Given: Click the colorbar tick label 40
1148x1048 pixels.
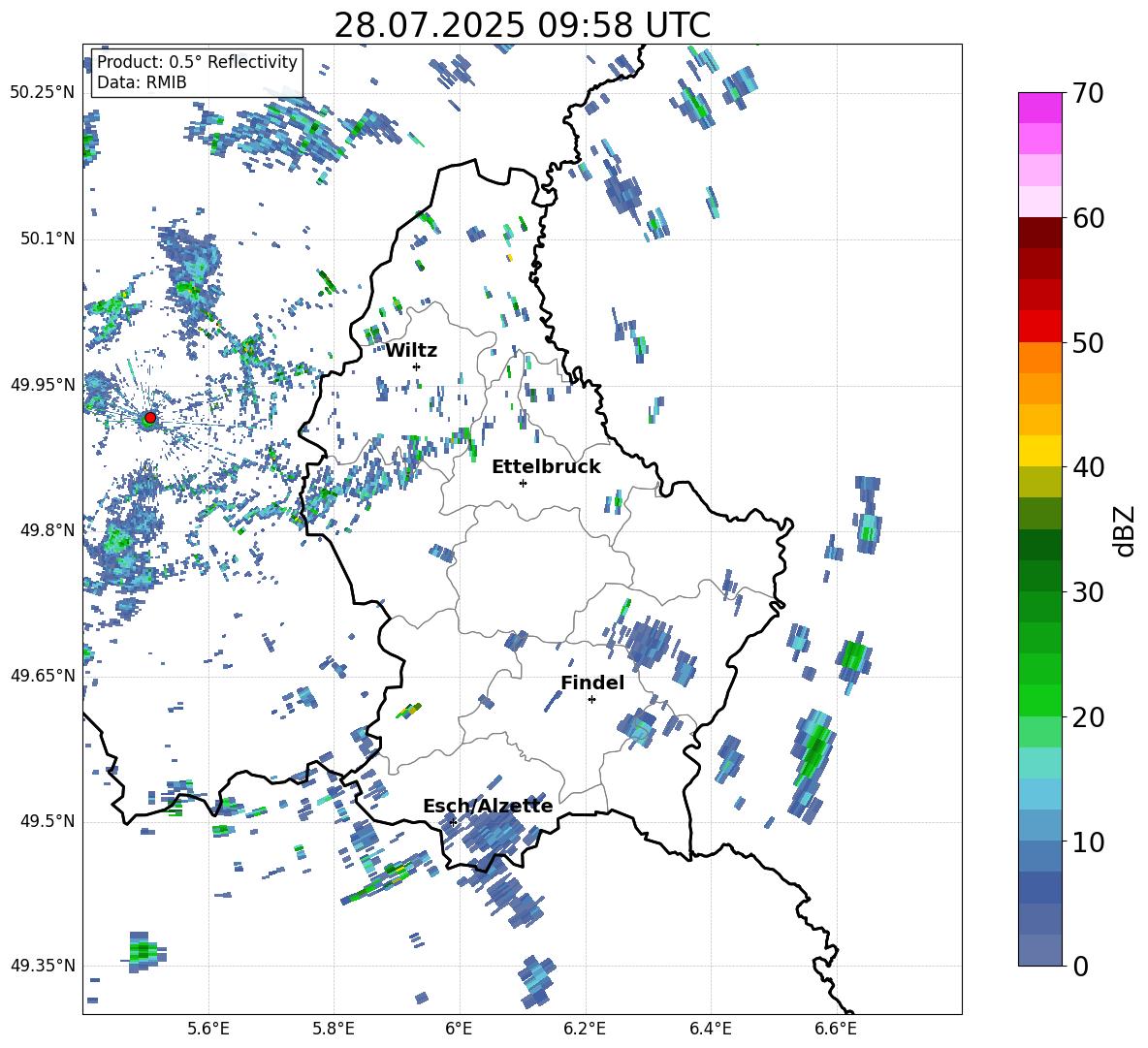Looking at the screenshot, I should point(1088,467).
